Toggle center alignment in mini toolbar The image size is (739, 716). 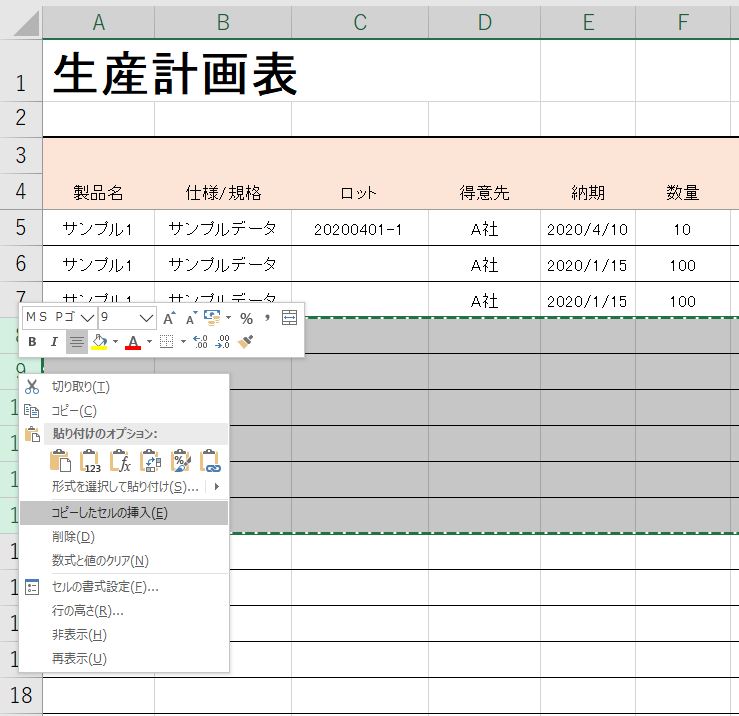click(x=77, y=341)
